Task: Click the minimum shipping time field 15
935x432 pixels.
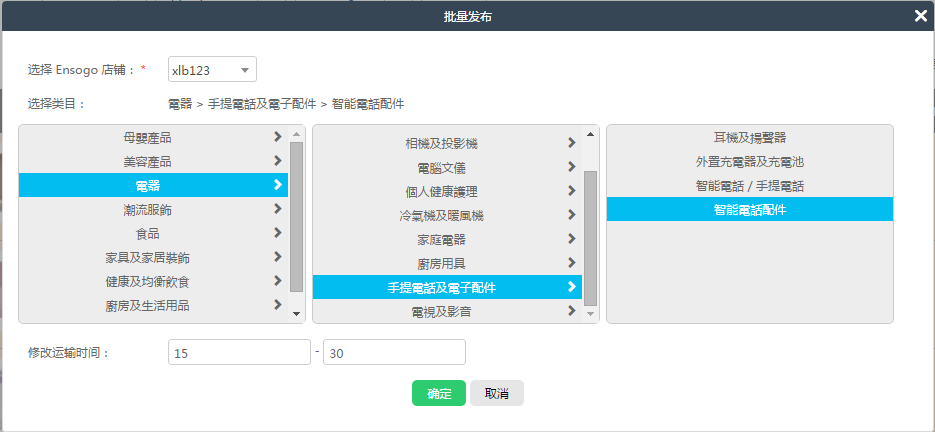Action: coord(239,353)
